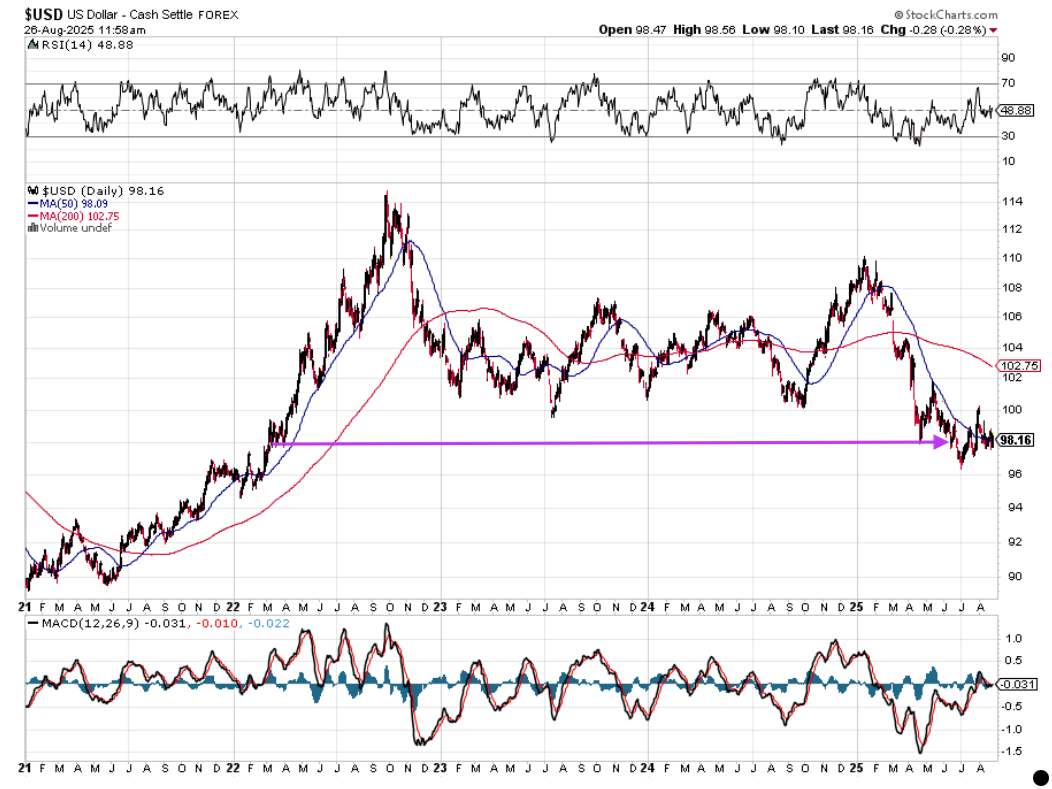Viewport: 1052px width, 789px height.
Task: Click the $USD ticker symbol title
Action: (x=44, y=15)
